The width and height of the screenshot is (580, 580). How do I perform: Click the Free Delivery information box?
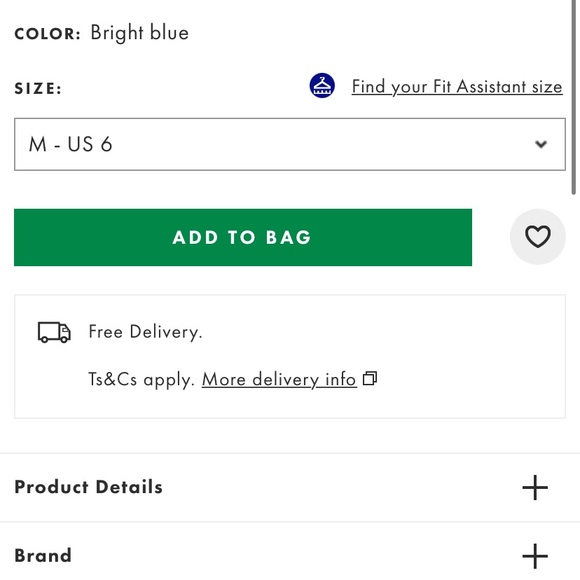(290, 357)
